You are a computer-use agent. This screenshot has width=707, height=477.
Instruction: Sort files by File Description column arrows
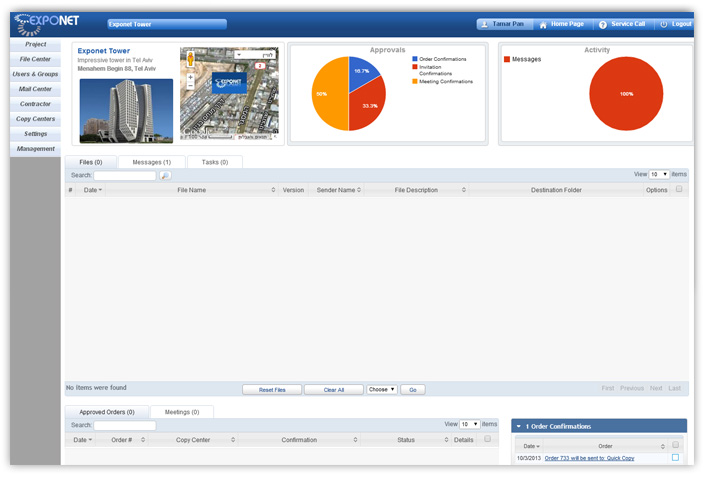coord(464,190)
